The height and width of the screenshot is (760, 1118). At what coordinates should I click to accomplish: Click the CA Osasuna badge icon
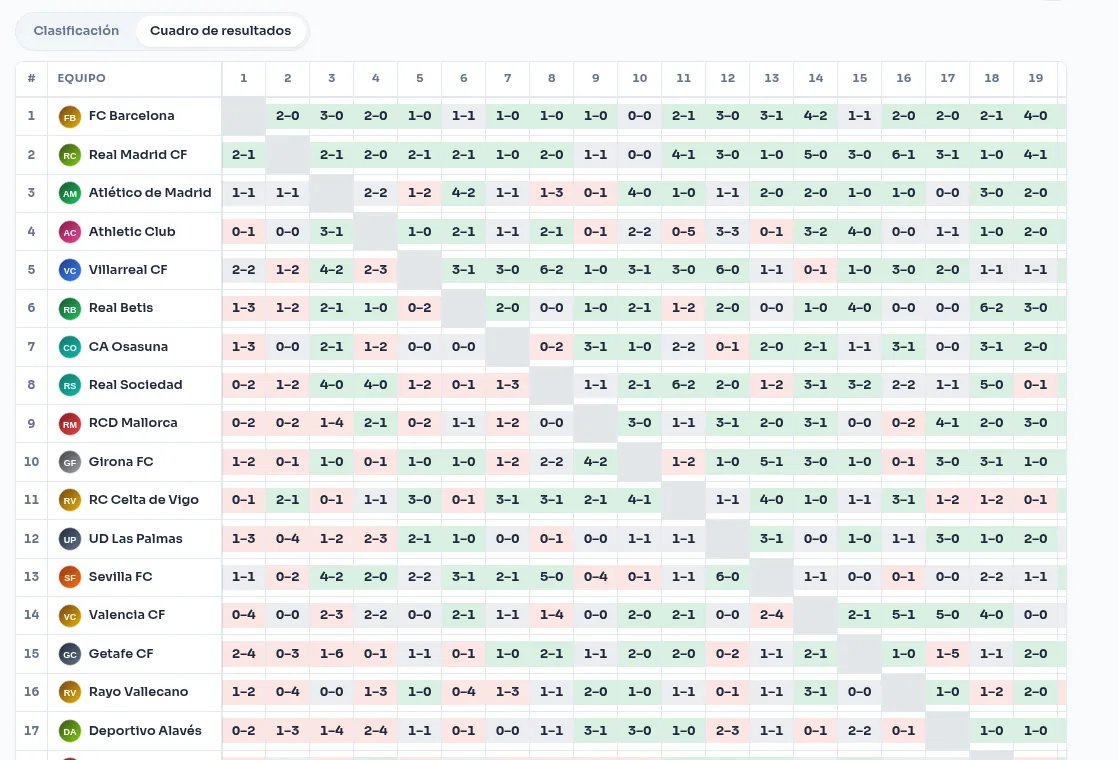click(x=70, y=347)
